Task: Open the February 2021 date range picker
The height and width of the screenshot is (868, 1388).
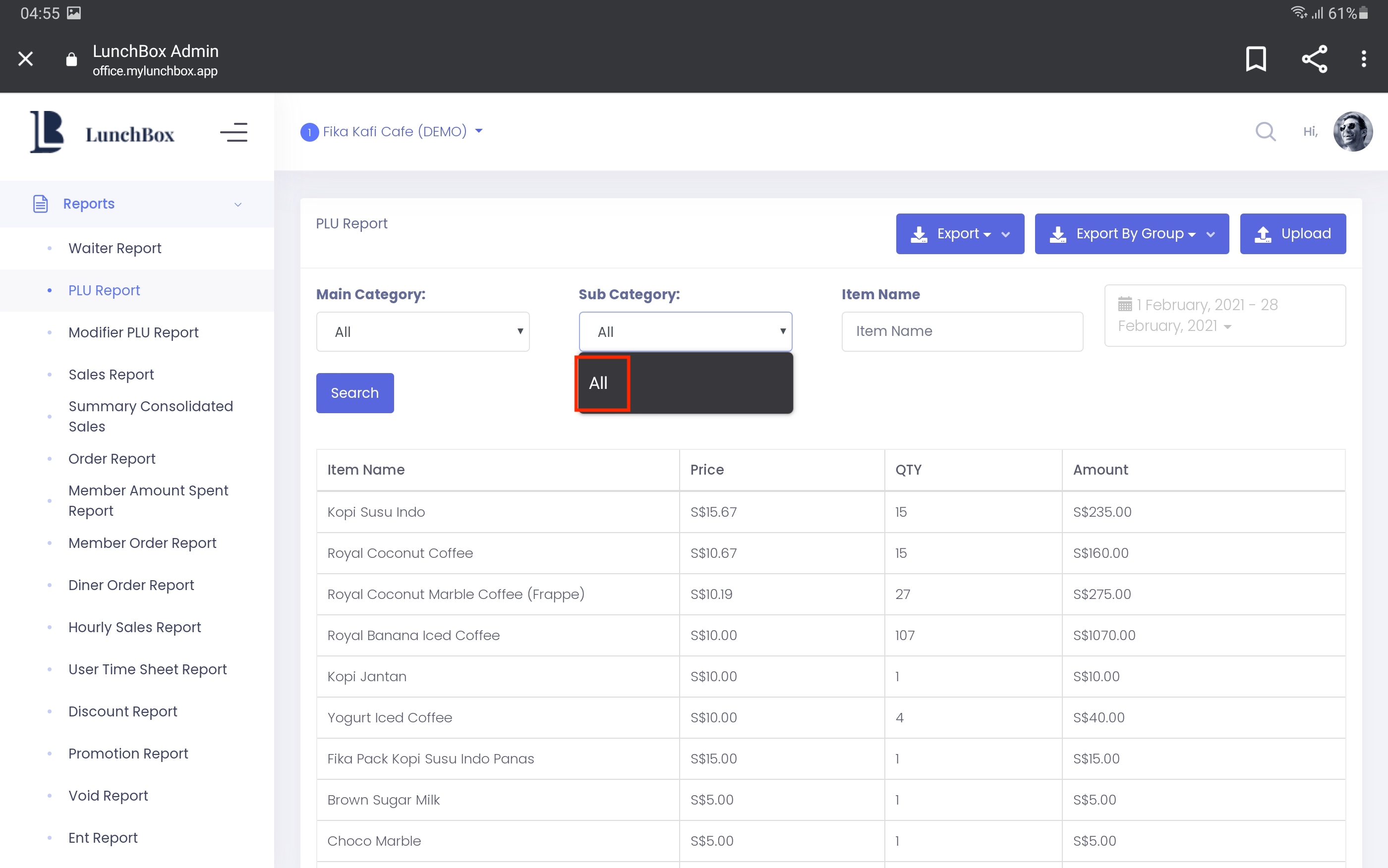Action: (x=1224, y=315)
